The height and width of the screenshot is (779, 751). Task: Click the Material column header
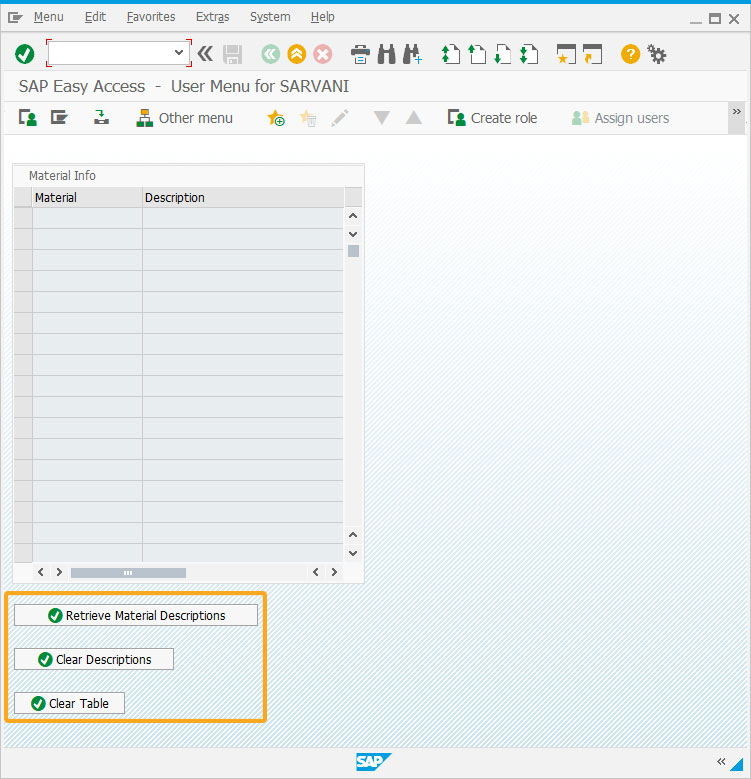coord(87,197)
